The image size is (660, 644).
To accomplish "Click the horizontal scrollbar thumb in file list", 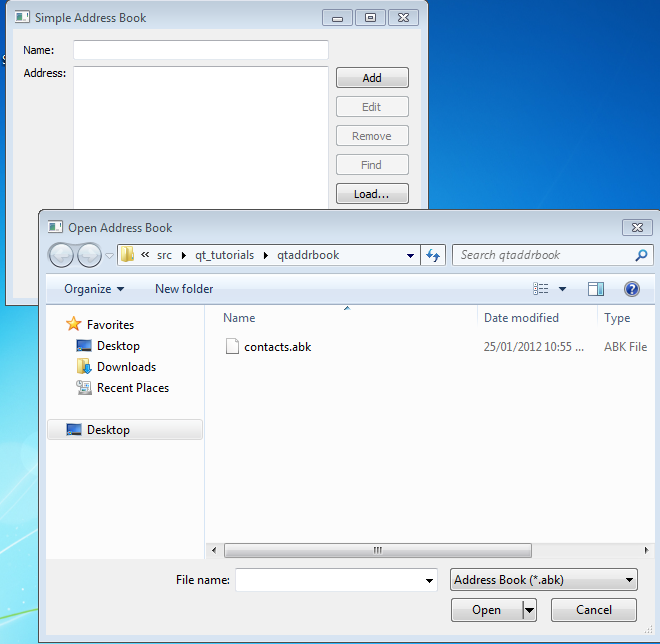I will tap(378, 550).
